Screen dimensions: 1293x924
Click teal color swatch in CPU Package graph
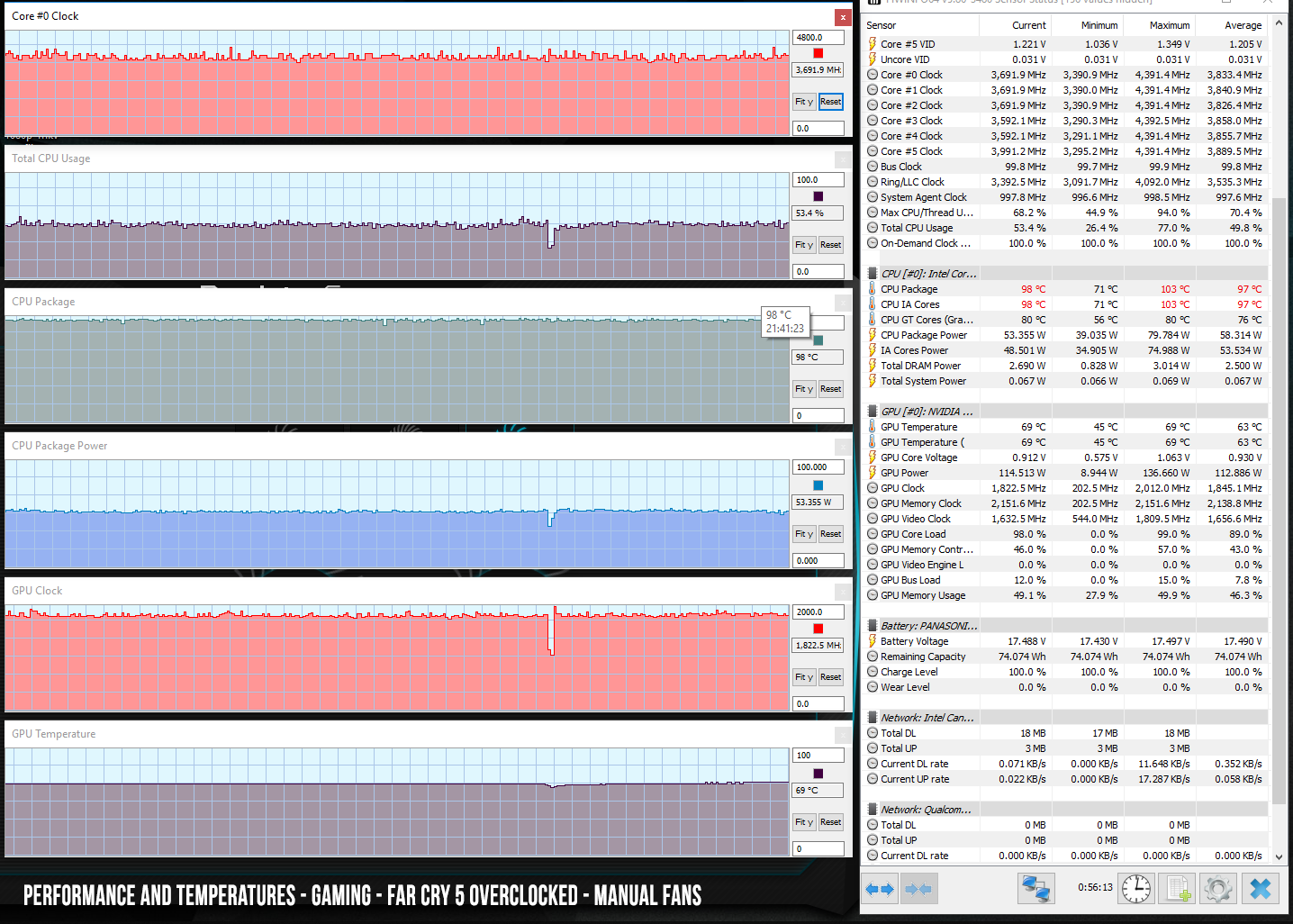(x=818, y=340)
